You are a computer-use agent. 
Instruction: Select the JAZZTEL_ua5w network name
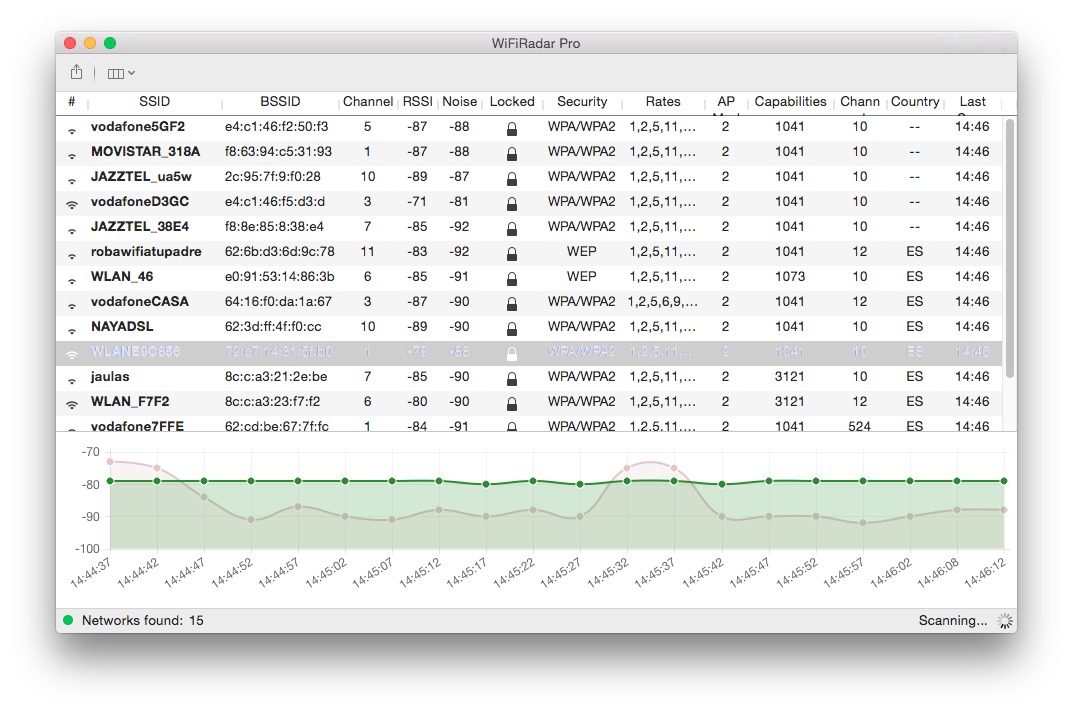[141, 177]
